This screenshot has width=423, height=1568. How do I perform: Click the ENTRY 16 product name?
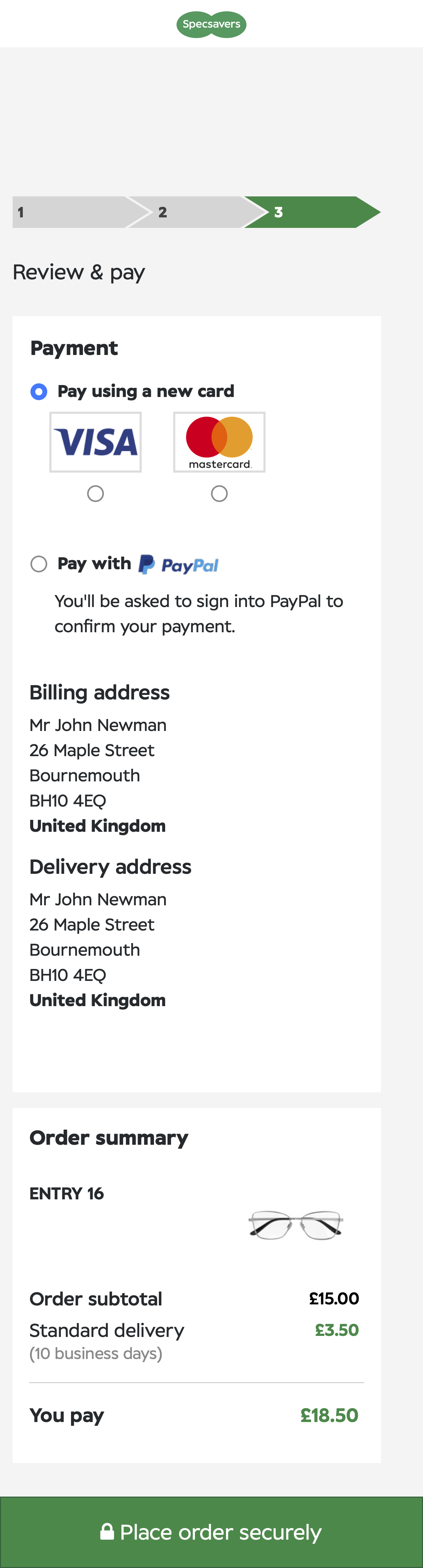(67, 1194)
